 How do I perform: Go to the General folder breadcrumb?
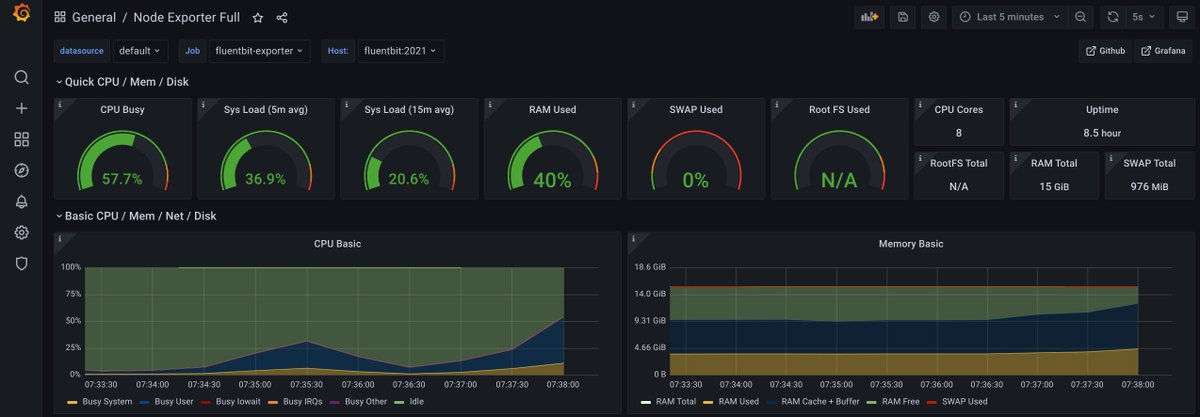point(94,17)
